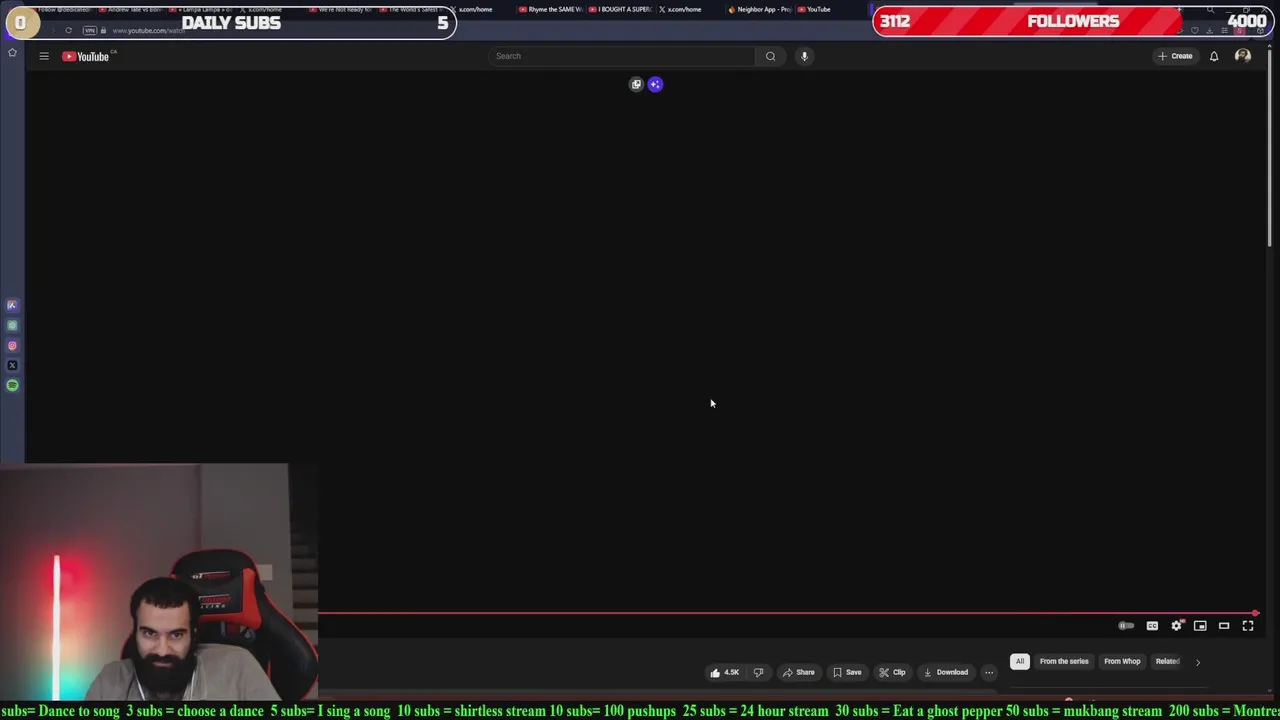This screenshot has width=1280, height=720.
Task: Select the From the series chip
Action: 1064,661
